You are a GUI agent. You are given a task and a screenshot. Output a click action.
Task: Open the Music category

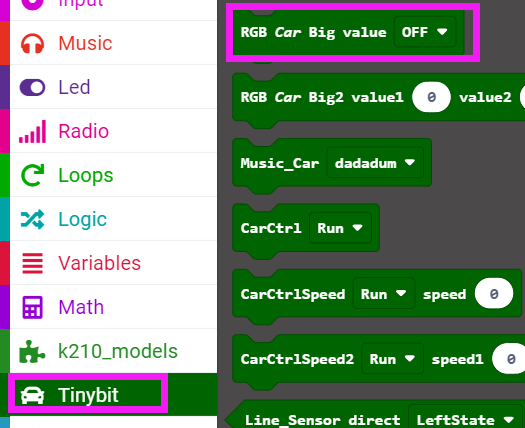[108, 43]
